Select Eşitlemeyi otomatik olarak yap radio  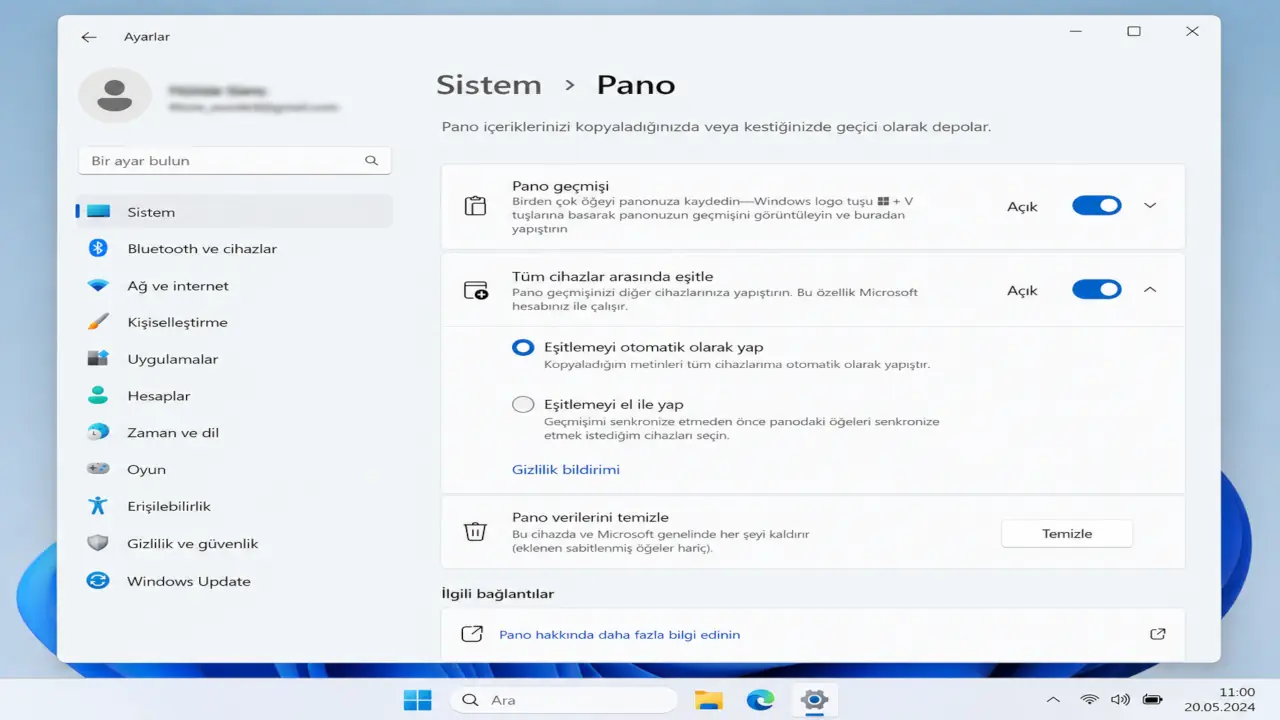tap(523, 347)
